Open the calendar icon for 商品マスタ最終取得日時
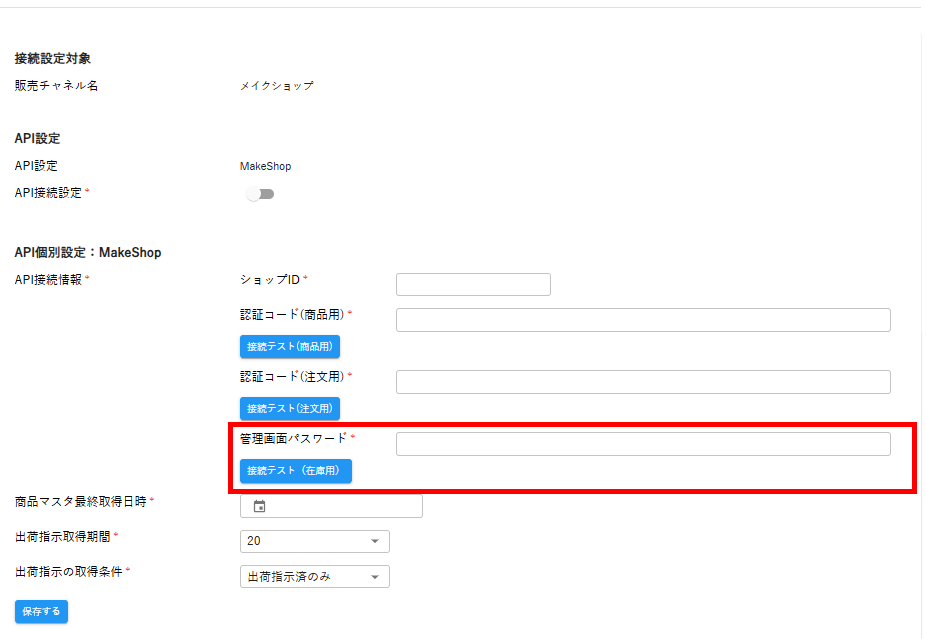 (x=259, y=506)
